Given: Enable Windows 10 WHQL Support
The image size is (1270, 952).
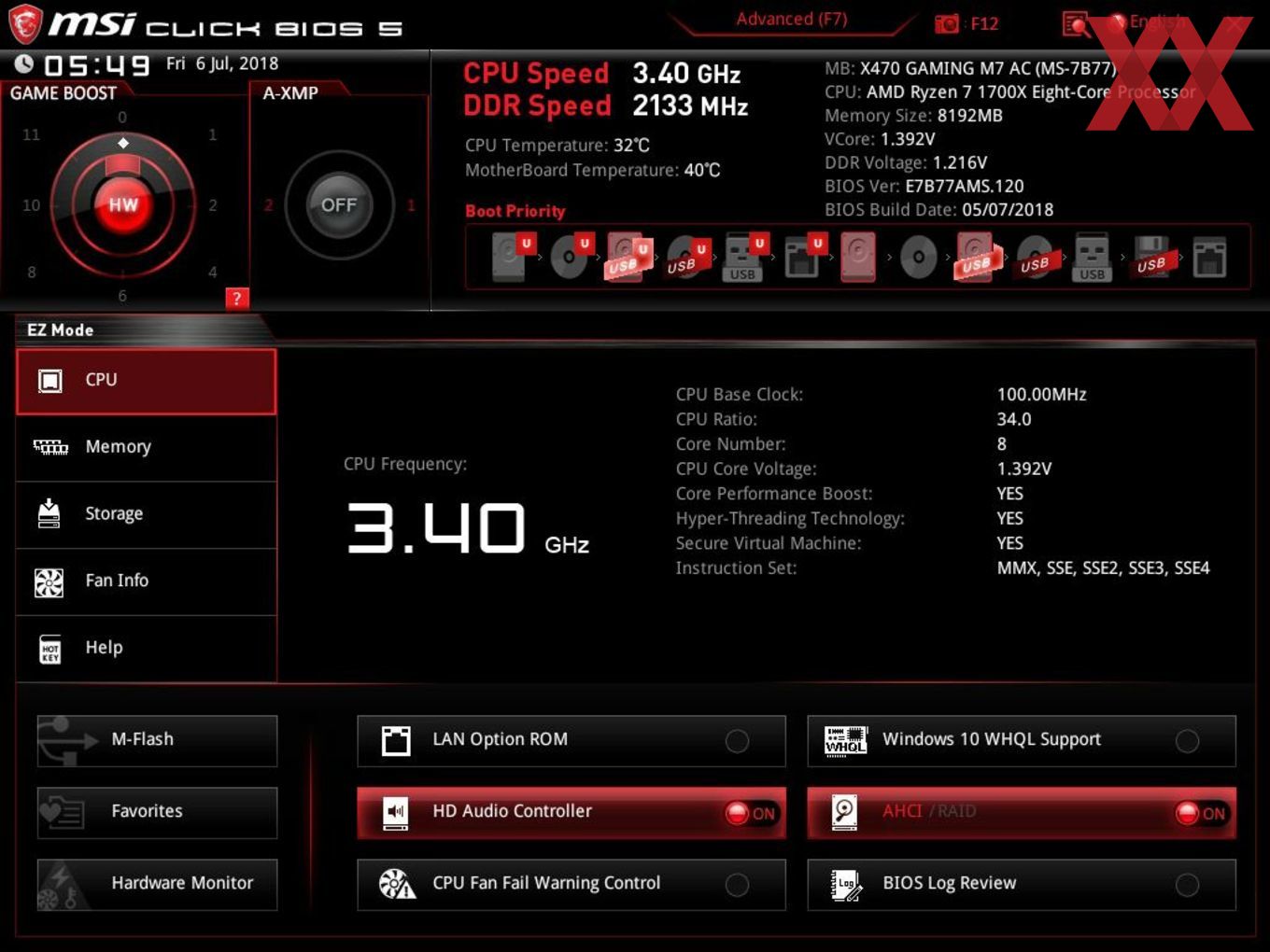Looking at the screenshot, I should coord(1022,741).
